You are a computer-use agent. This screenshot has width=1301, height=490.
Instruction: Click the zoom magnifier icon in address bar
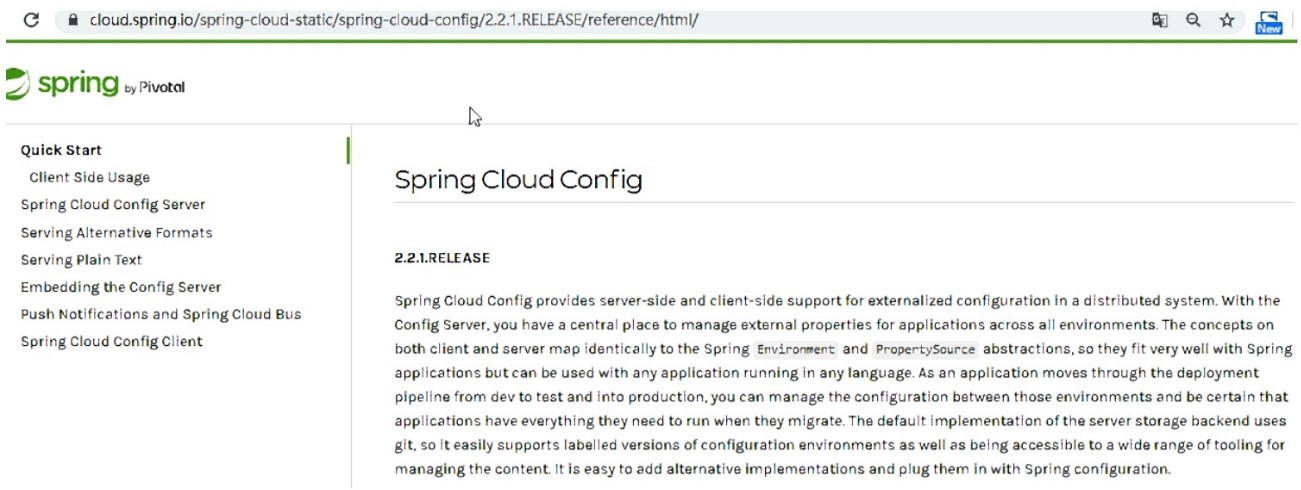pos(1193,20)
